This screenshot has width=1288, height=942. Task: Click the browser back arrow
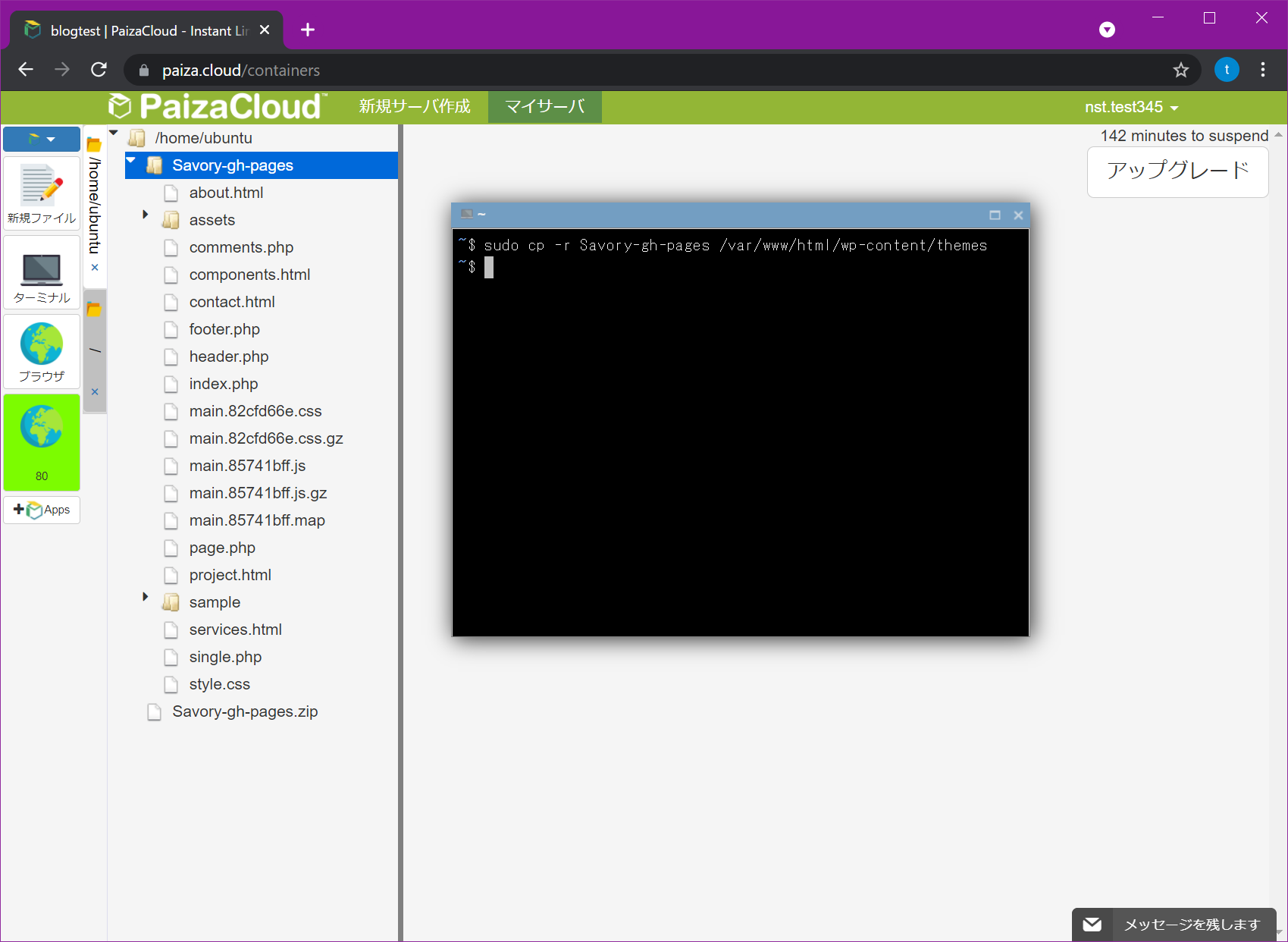pyautogui.click(x=26, y=70)
